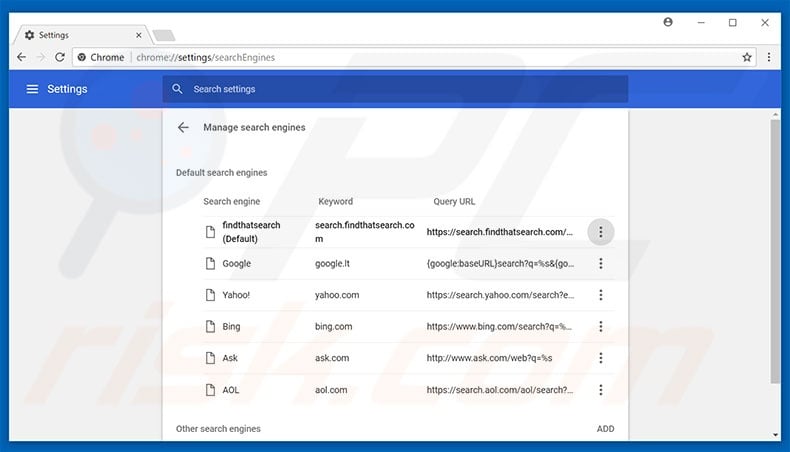Image resolution: width=790 pixels, height=452 pixels.
Task: Bookmark this page with the star
Action: [747, 57]
